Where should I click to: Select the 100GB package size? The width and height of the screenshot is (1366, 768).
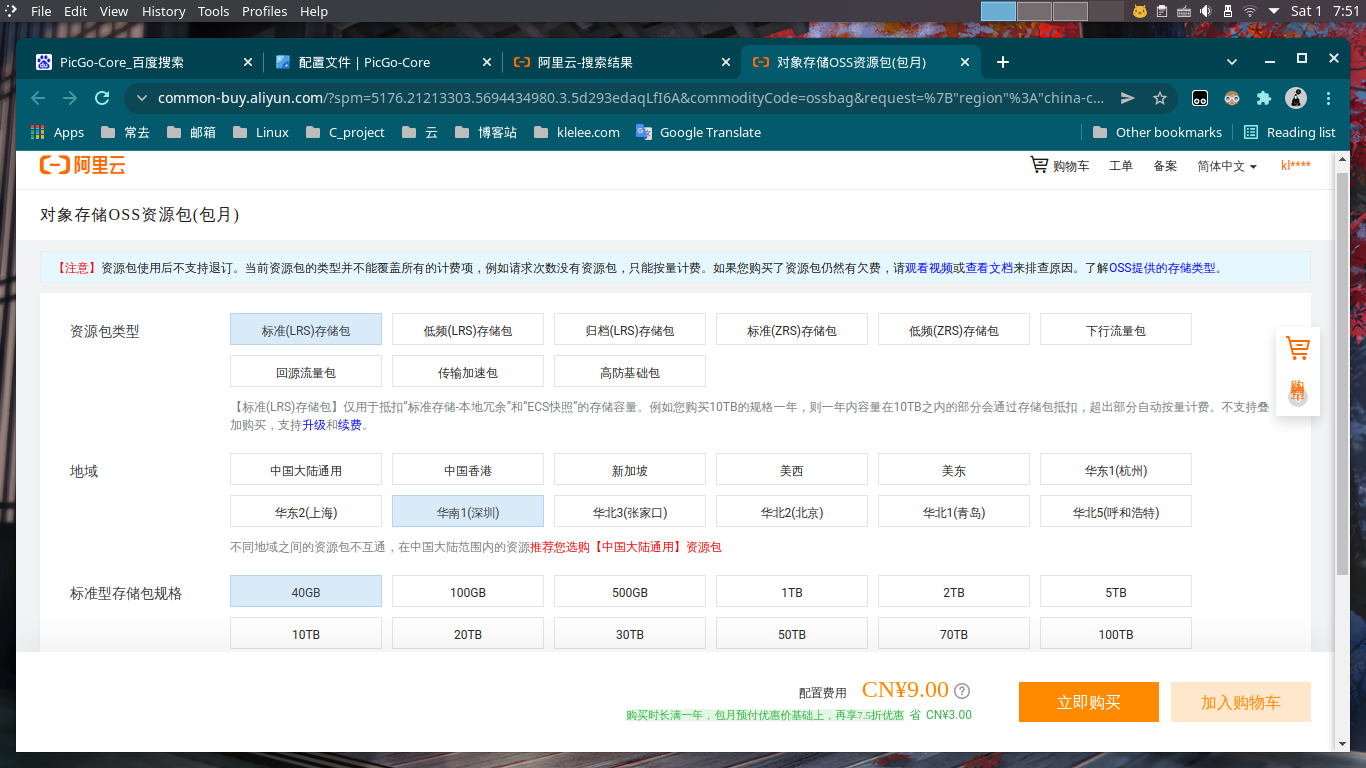(468, 592)
